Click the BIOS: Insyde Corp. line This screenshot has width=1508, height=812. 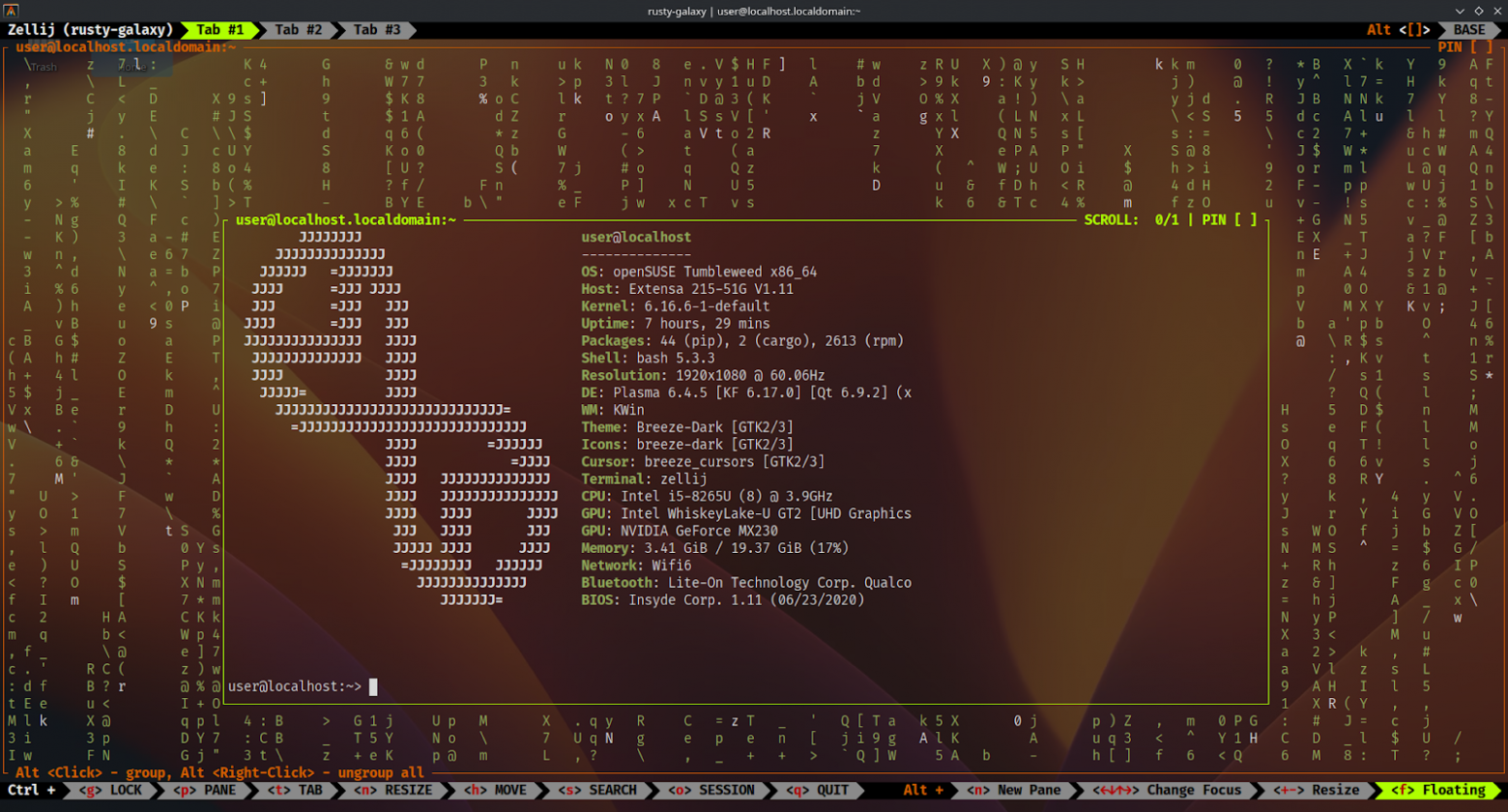point(723,602)
